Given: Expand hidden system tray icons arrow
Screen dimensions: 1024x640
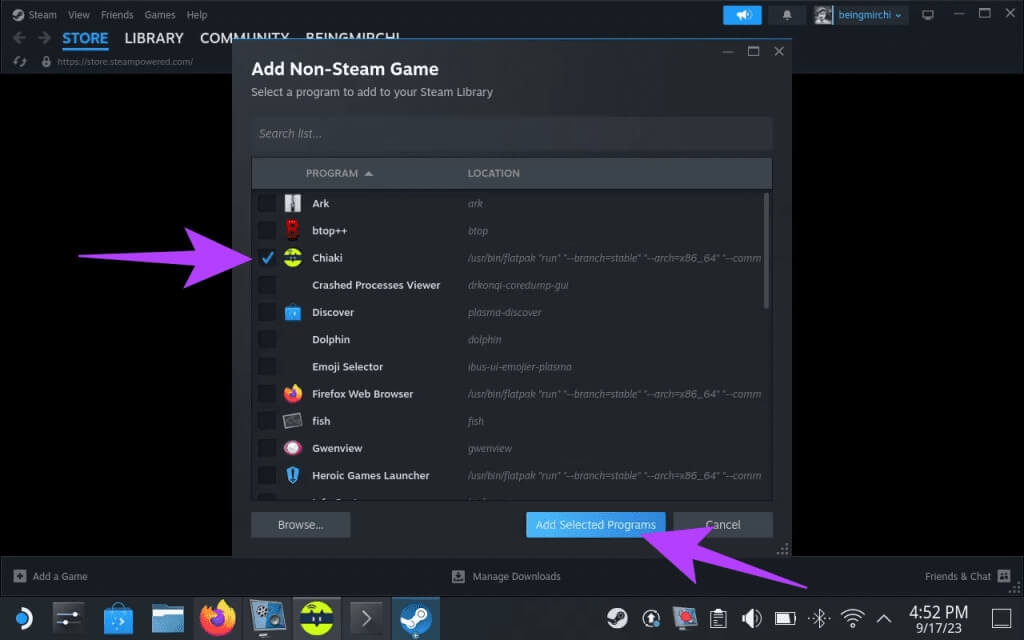Looking at the screenshot, I should 884,618.
